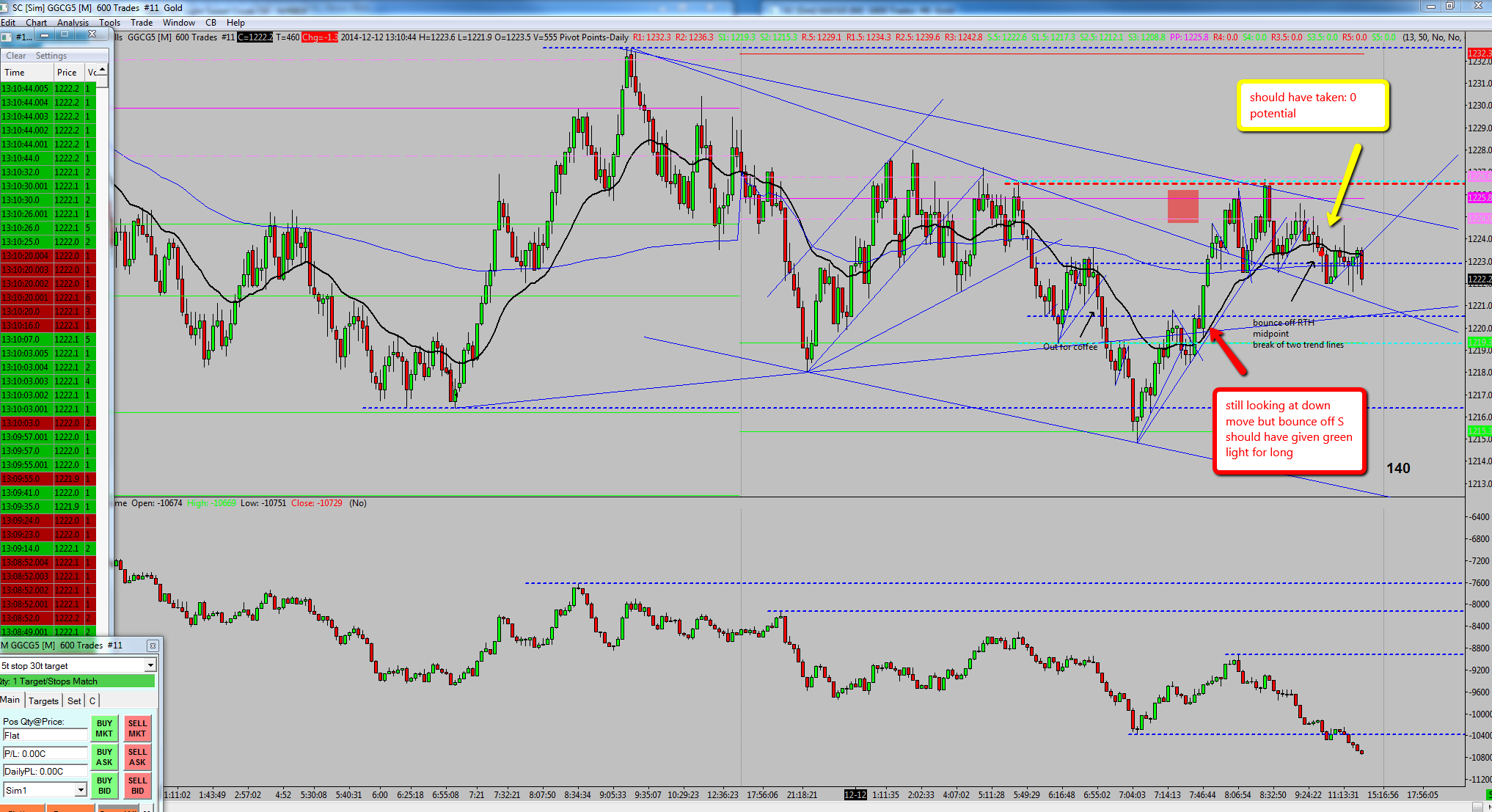Restore down the main chart window

coord(1450,7)
